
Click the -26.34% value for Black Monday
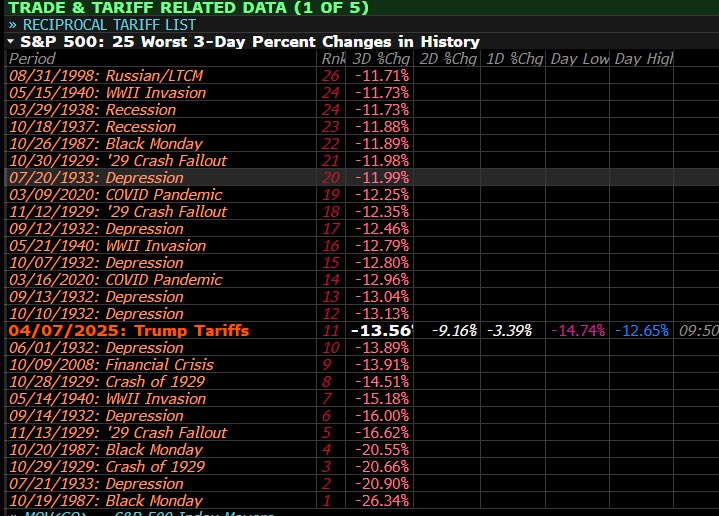click(382, 500)
